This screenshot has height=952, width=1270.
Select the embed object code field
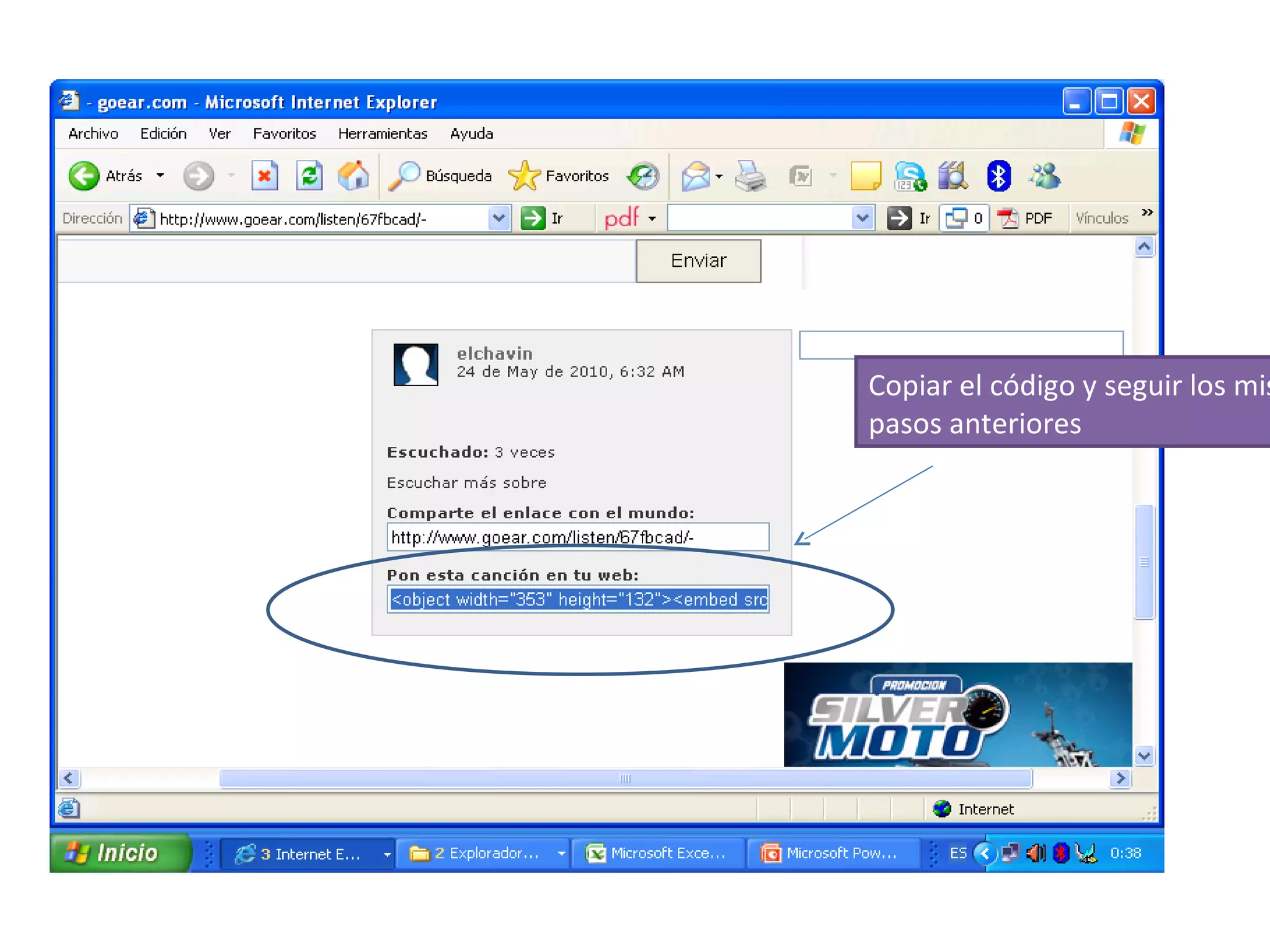click(578, 599)
